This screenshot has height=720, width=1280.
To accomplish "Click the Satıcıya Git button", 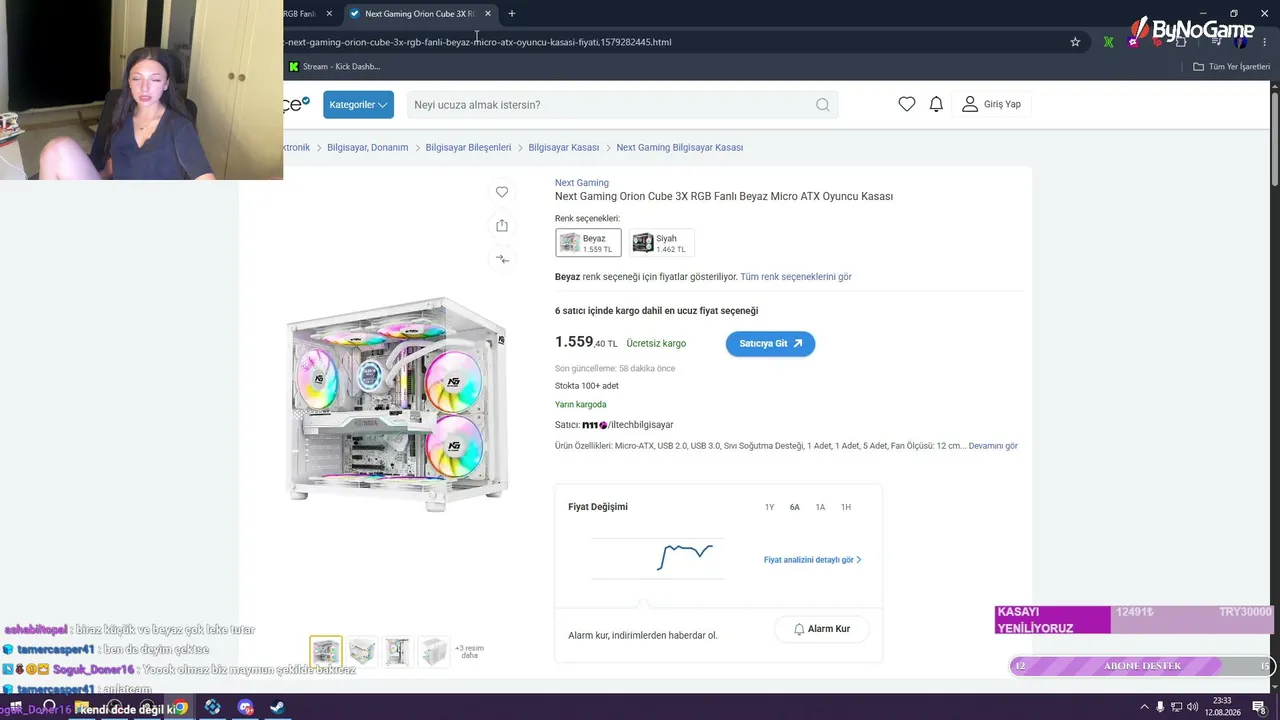I will pos(770,343).
